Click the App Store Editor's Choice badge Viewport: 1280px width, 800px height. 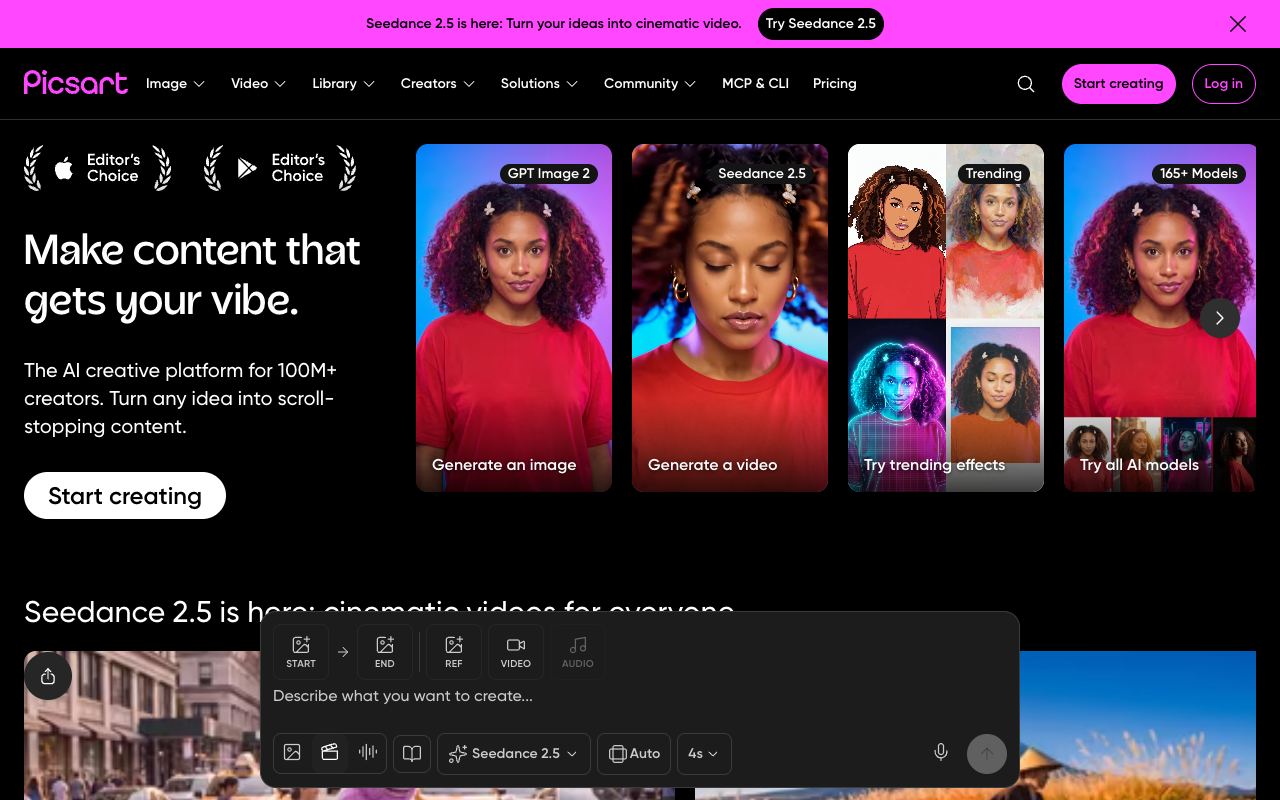98,168
